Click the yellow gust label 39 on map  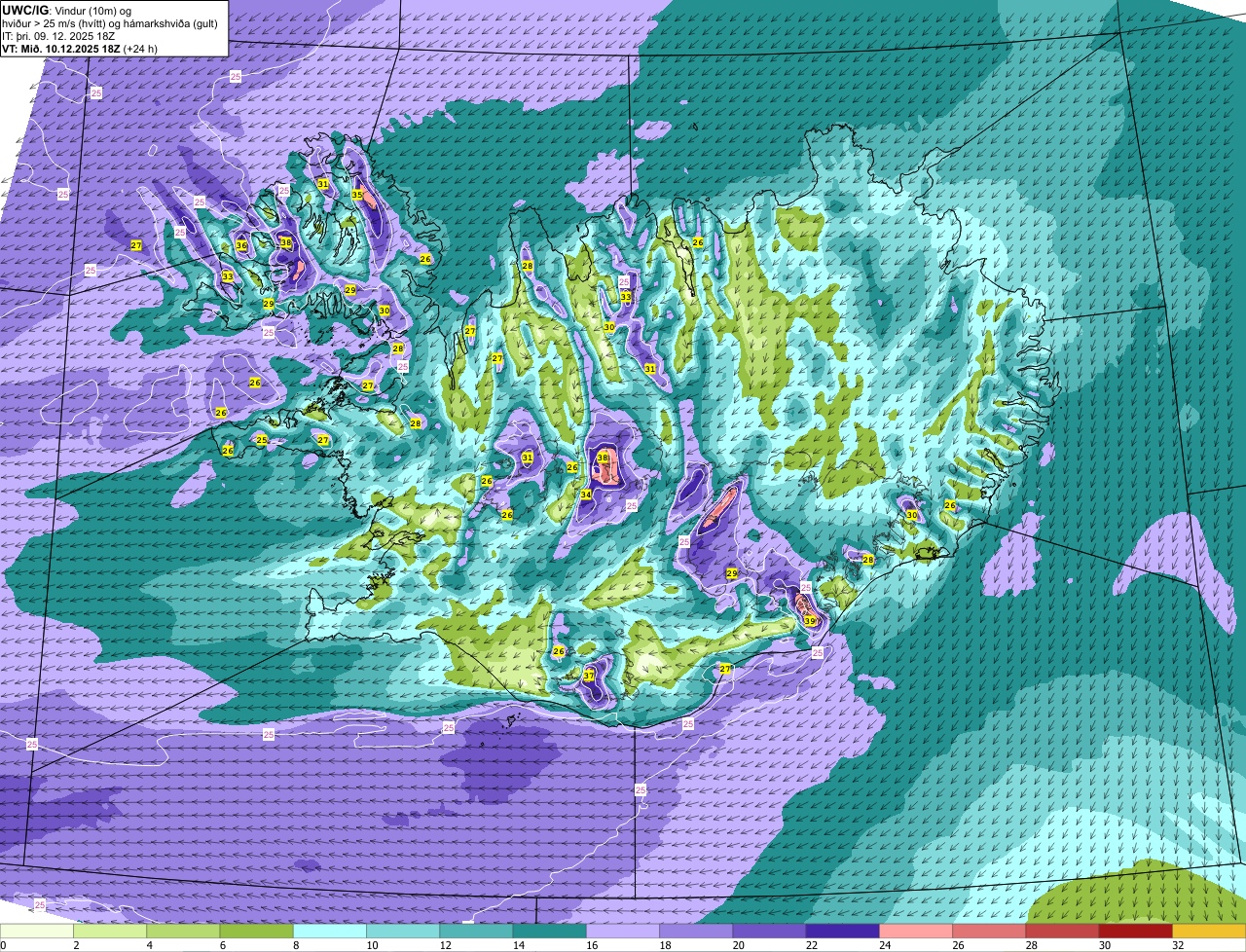pos(810,620)
